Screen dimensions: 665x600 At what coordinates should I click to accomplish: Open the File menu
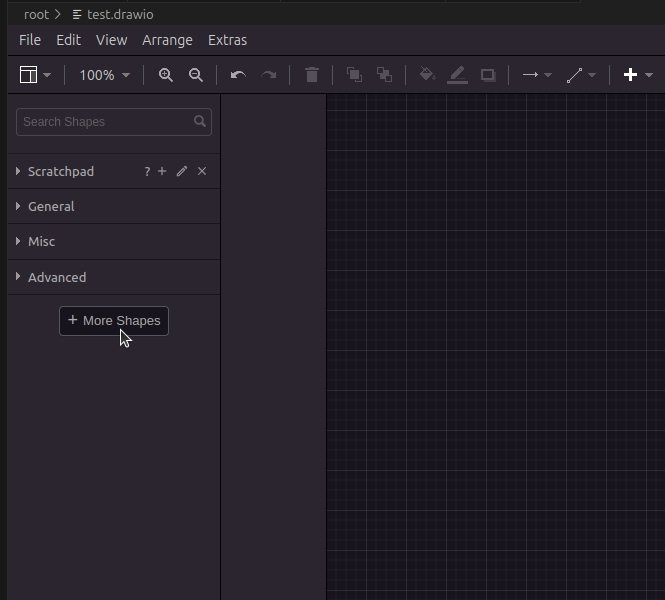(x=30, y=40)
